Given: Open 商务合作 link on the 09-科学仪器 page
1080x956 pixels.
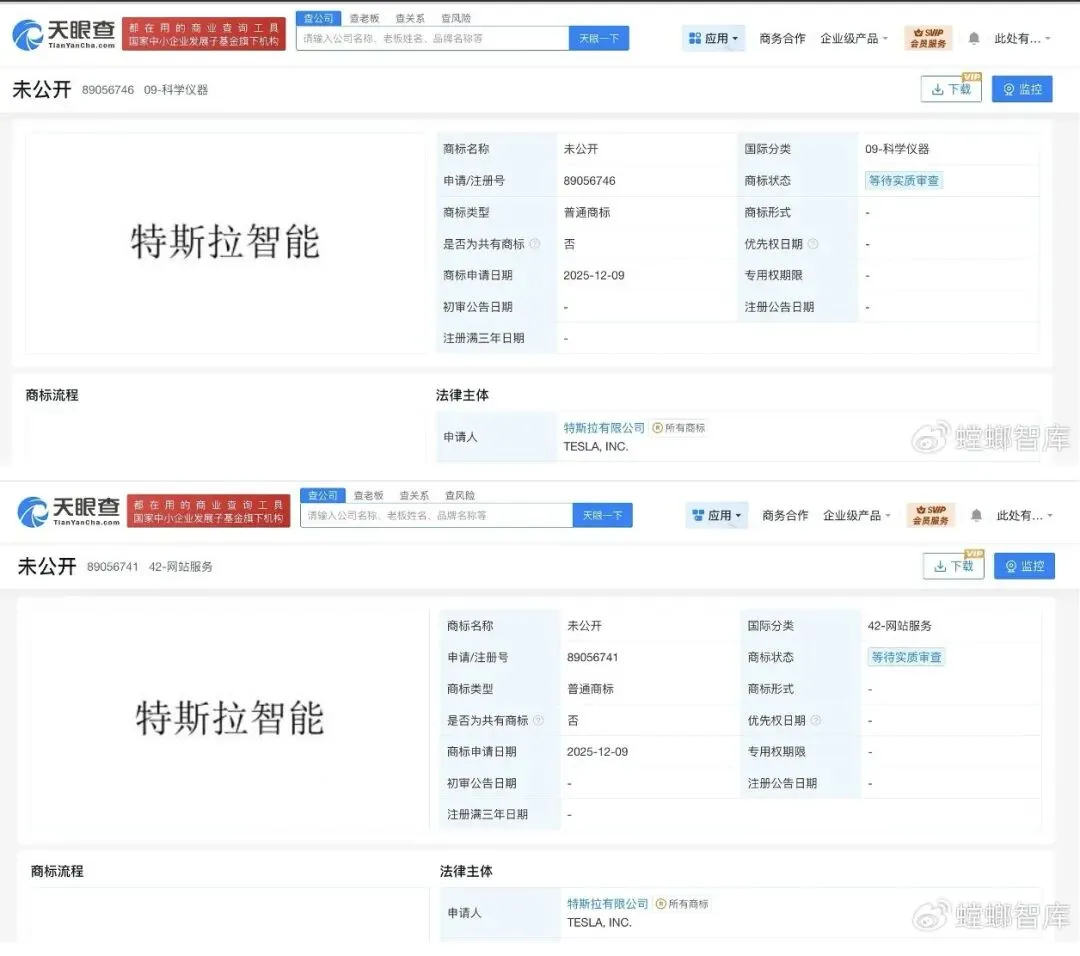Looking at the screenshot, I should point(782,39).
